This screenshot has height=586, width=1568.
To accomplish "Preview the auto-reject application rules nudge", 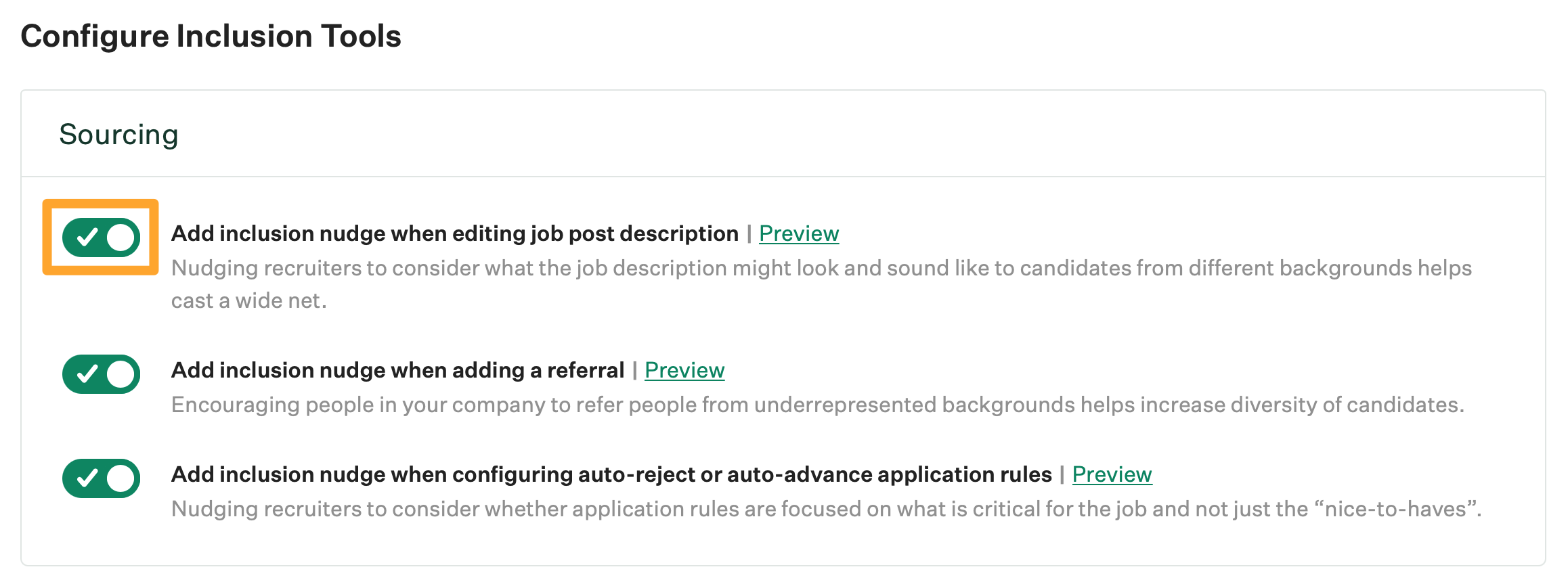I will (x=1112, y=474).
